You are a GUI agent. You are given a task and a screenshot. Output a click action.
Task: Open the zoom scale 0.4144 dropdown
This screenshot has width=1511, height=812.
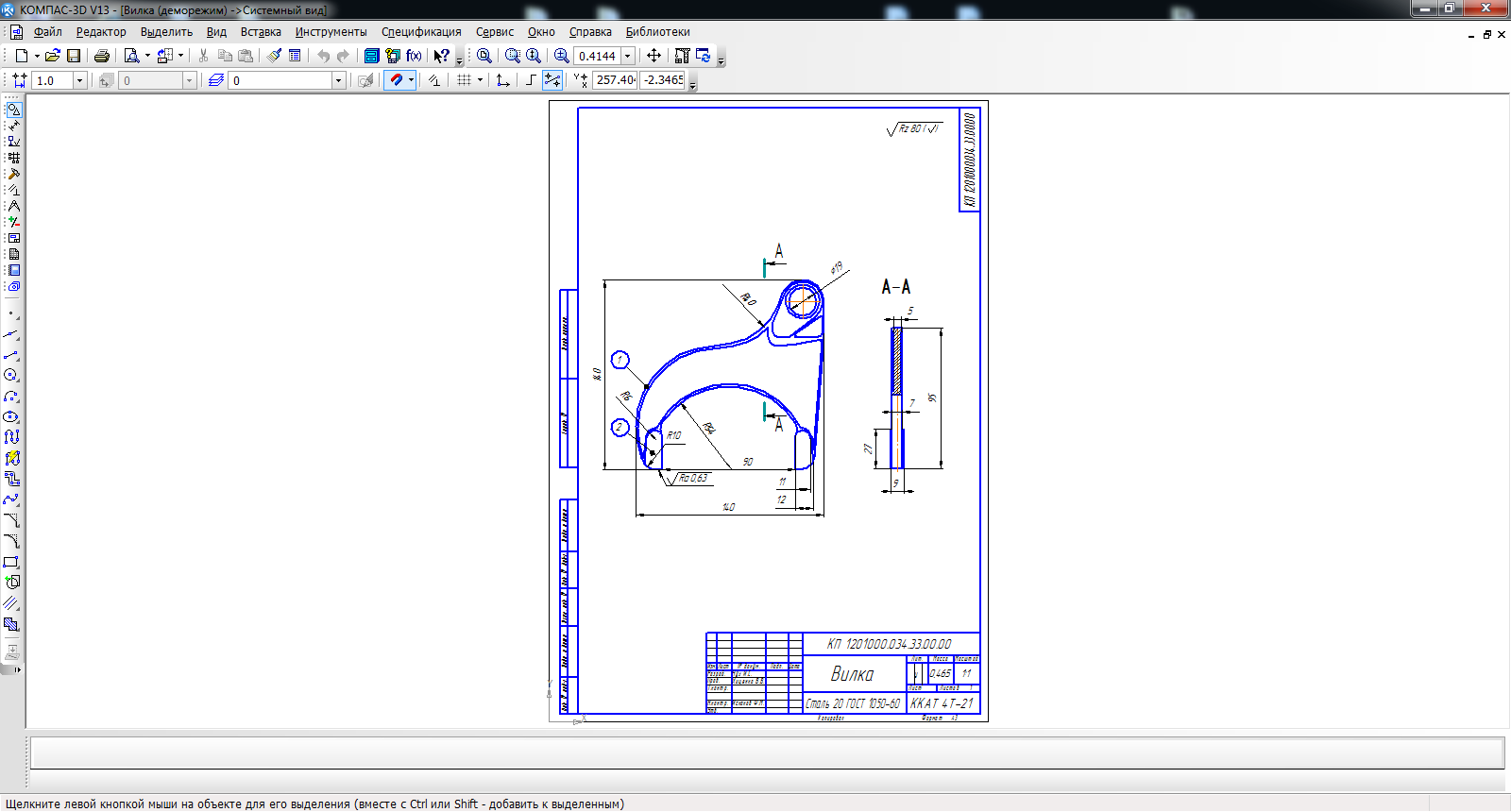[627, 56]
